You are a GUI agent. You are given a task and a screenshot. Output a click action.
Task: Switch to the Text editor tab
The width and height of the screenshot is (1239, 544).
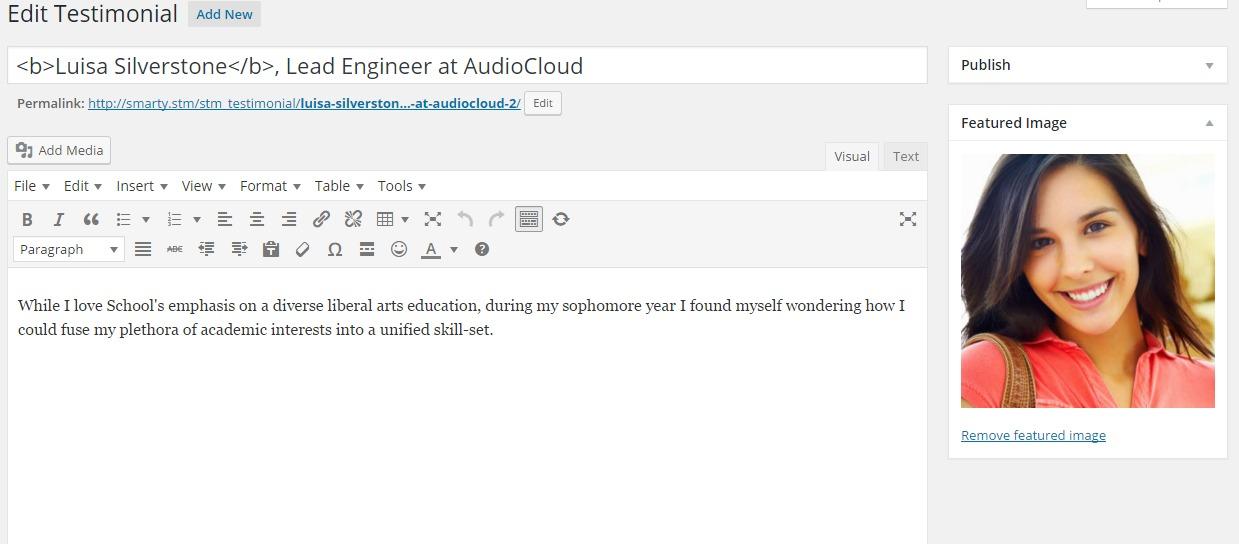(906, 156)
